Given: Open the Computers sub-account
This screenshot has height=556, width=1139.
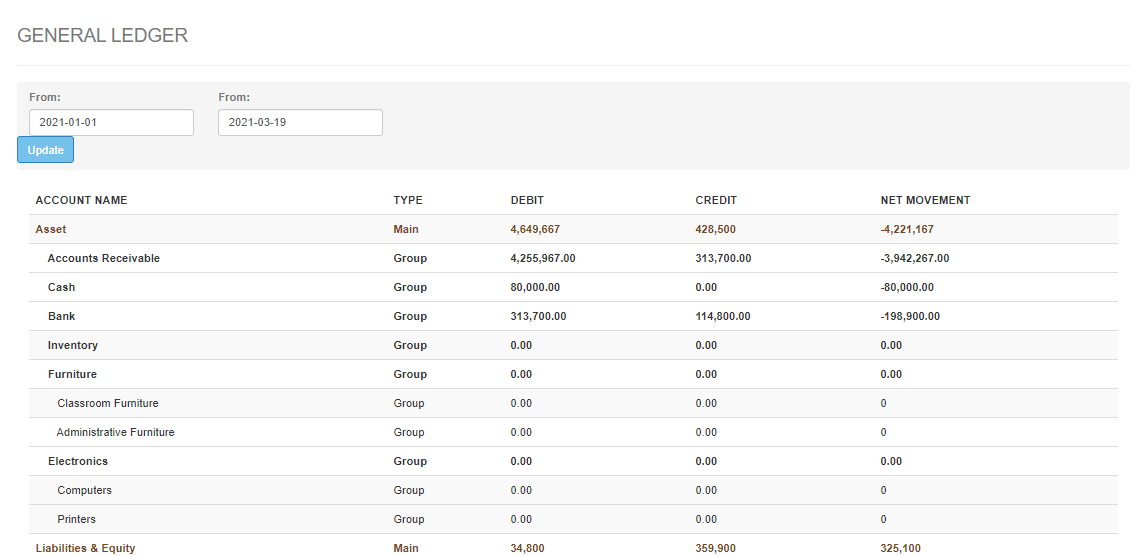Looking at the screenshot, I should tap(84, 490).
